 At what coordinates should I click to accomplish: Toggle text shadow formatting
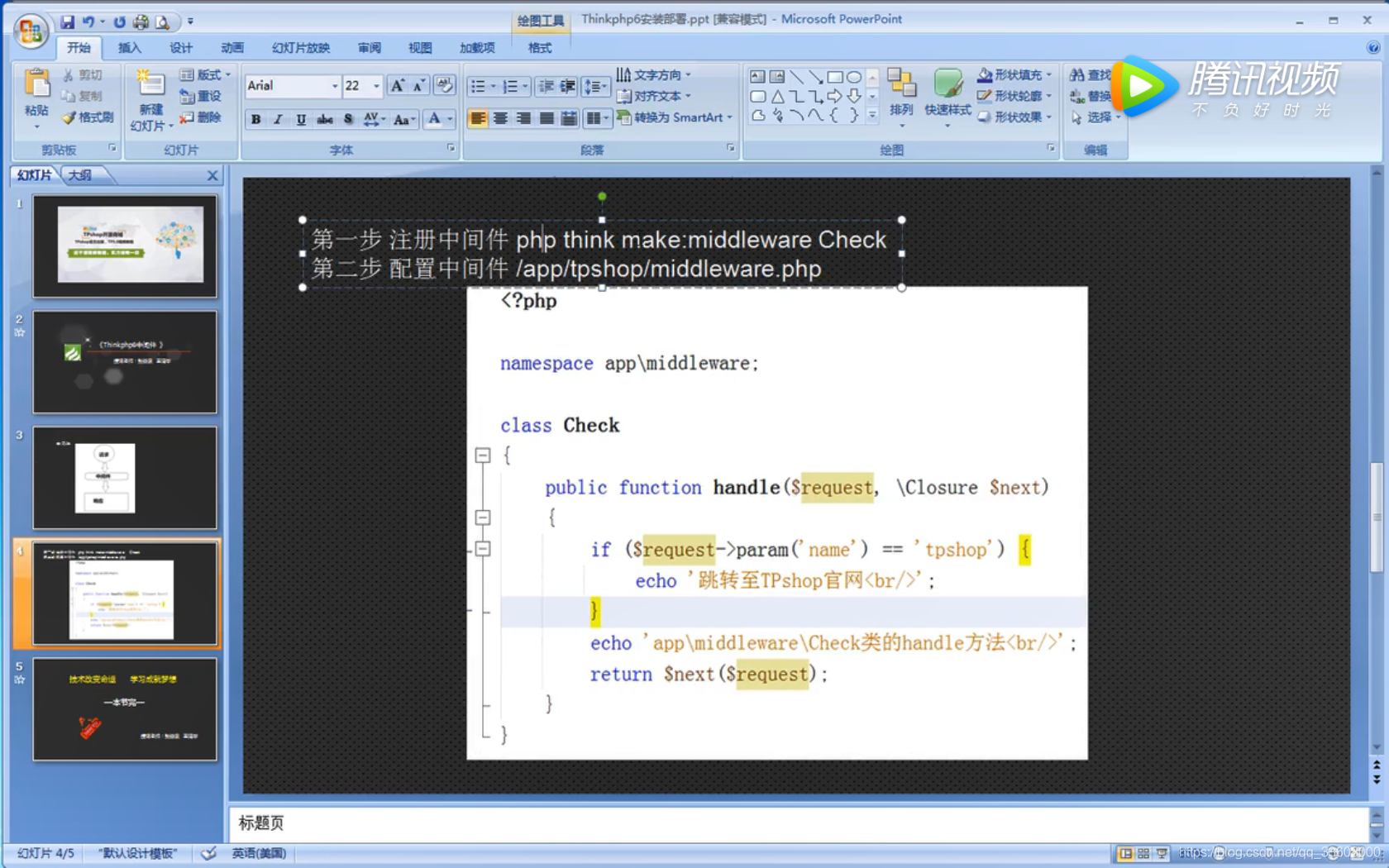(x=348, y=119)
